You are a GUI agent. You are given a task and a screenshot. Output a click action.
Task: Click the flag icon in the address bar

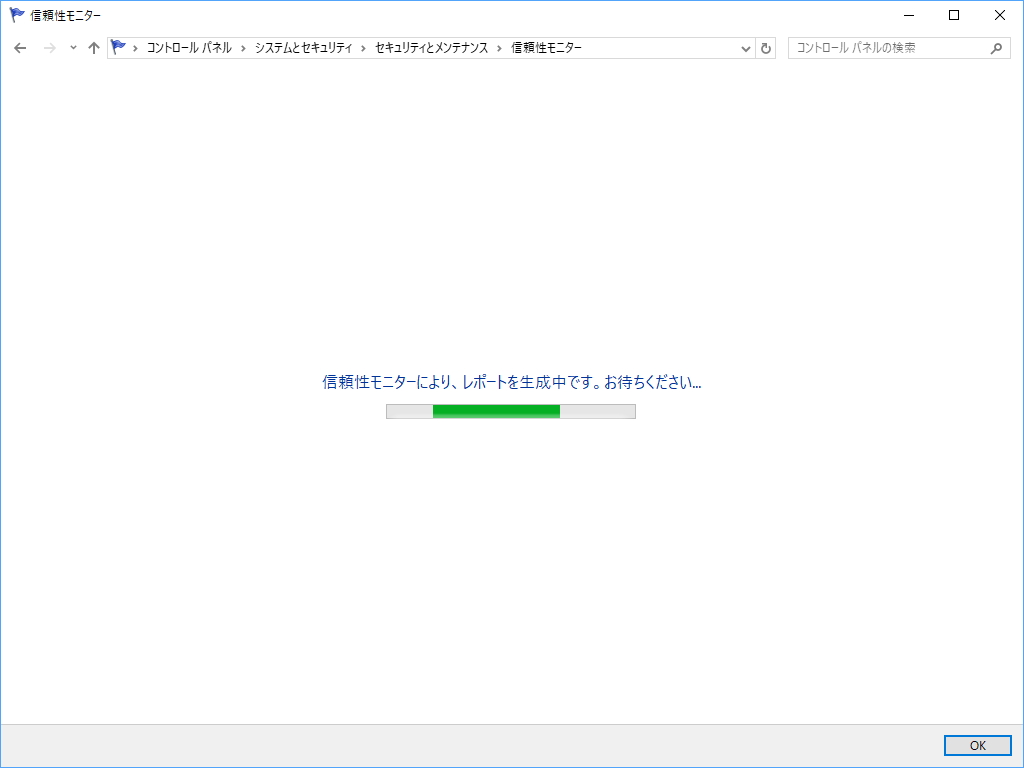tap(119, 46)
